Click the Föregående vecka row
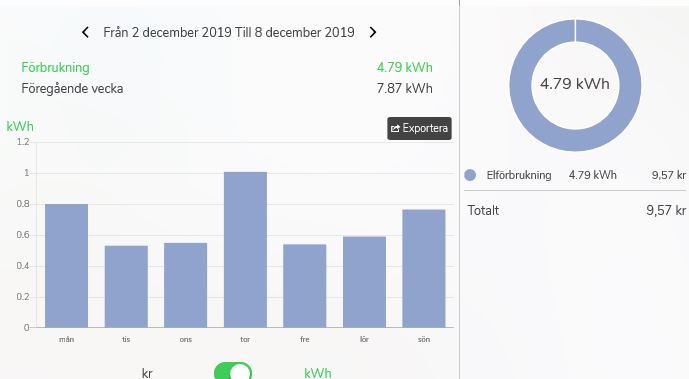The height and width of the screenshot is (379, 689). 227,88
